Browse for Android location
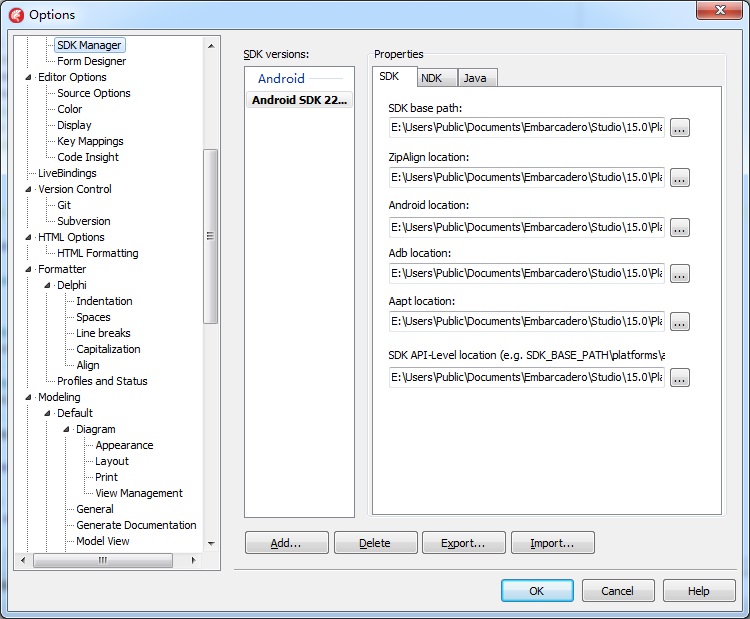Screen dimensions: 750x619 pyautogui.click(x=679, y=228)
